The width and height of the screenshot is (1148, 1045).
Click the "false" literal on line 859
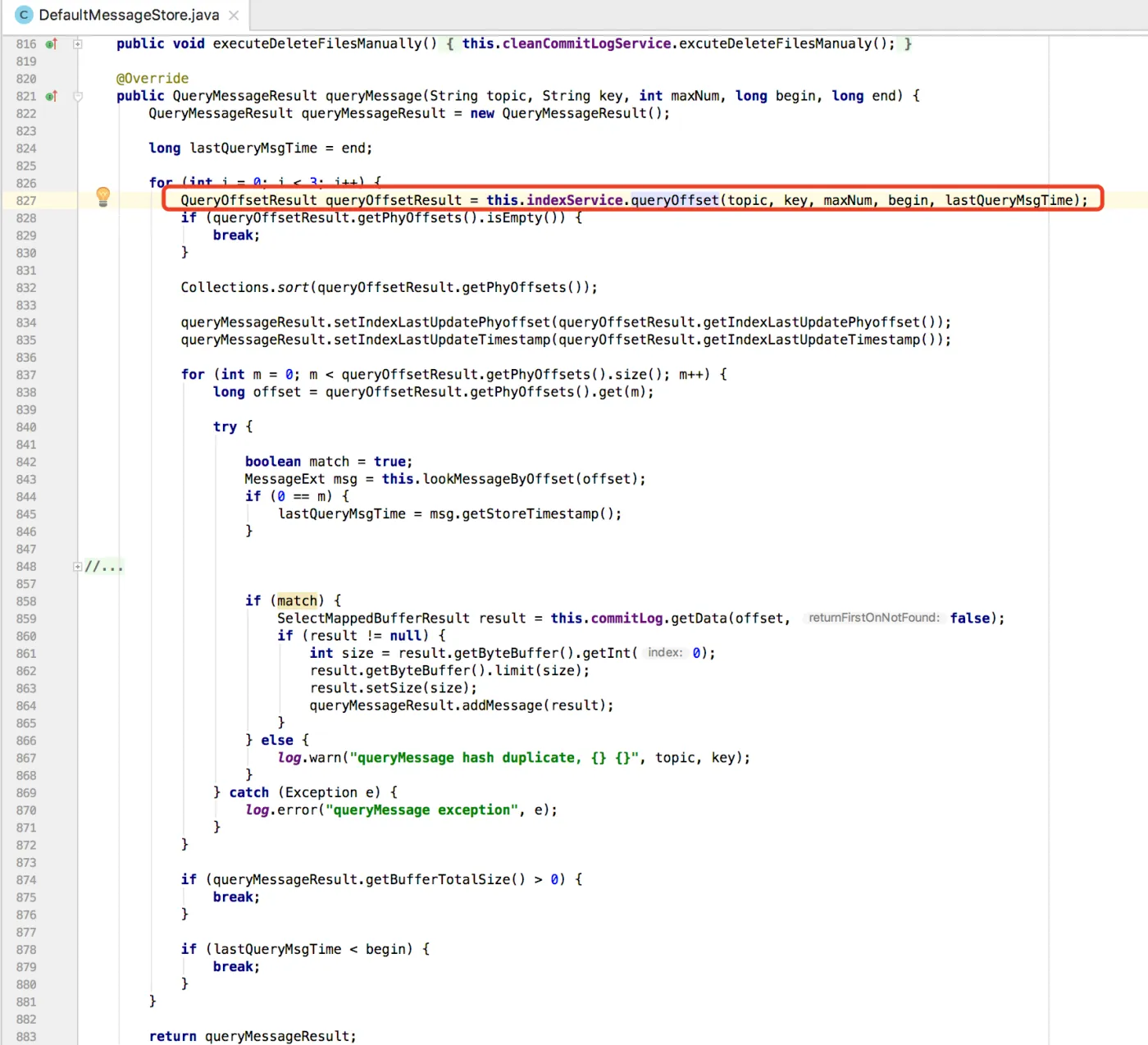[x=970, y=618]
